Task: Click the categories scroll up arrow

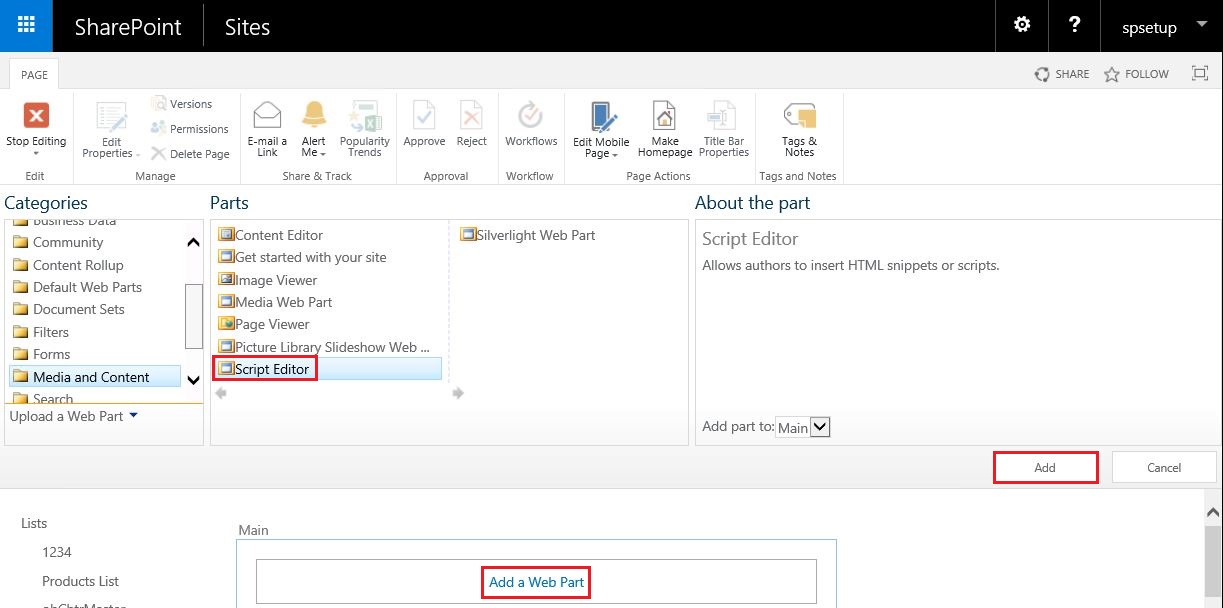Action: tap(194, 242)
